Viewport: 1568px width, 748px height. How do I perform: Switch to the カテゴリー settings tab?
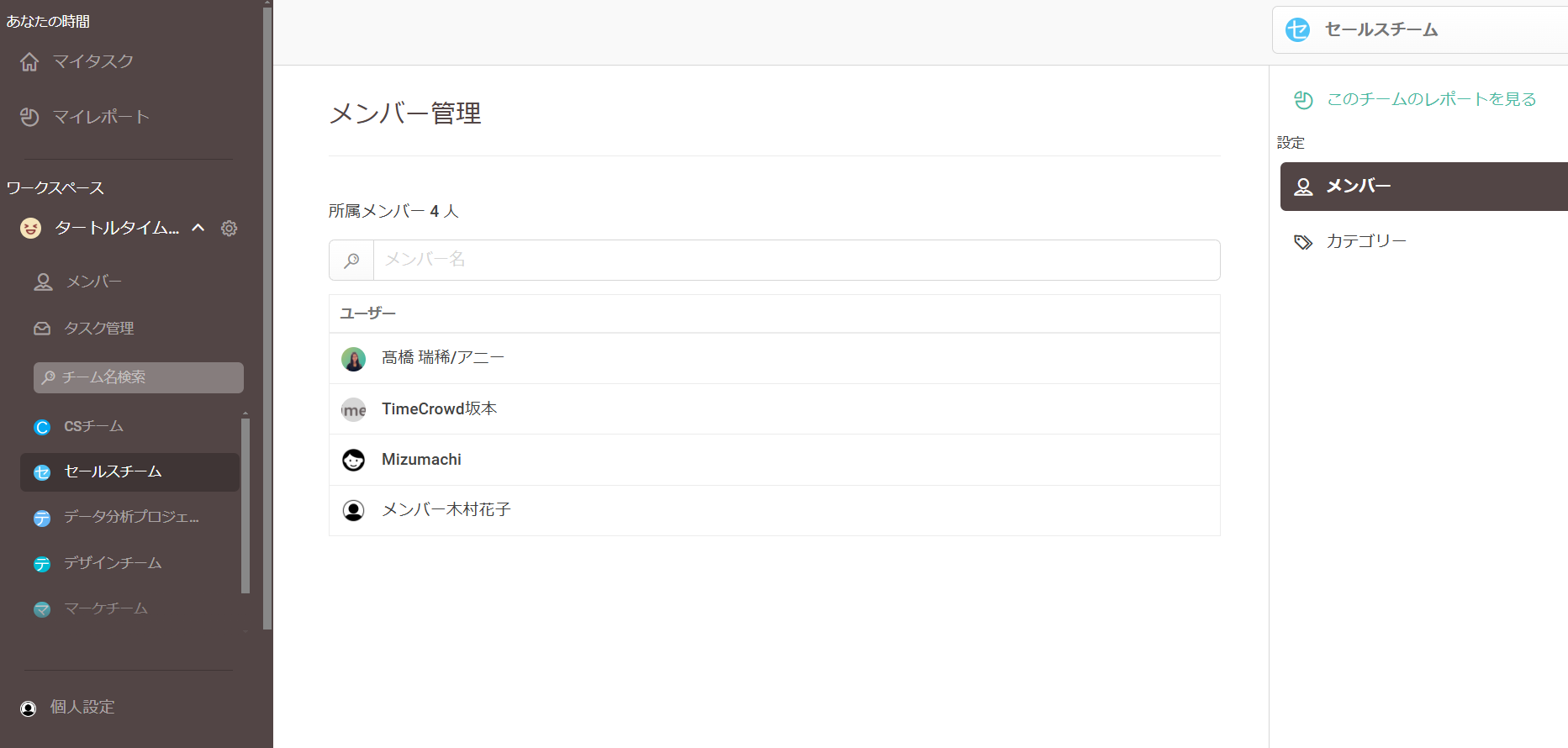coord(1365,242)
